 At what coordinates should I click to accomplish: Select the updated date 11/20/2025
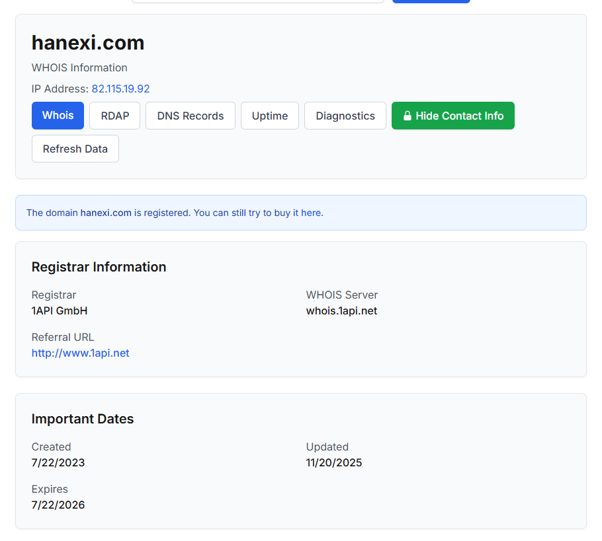coord(334,462)
